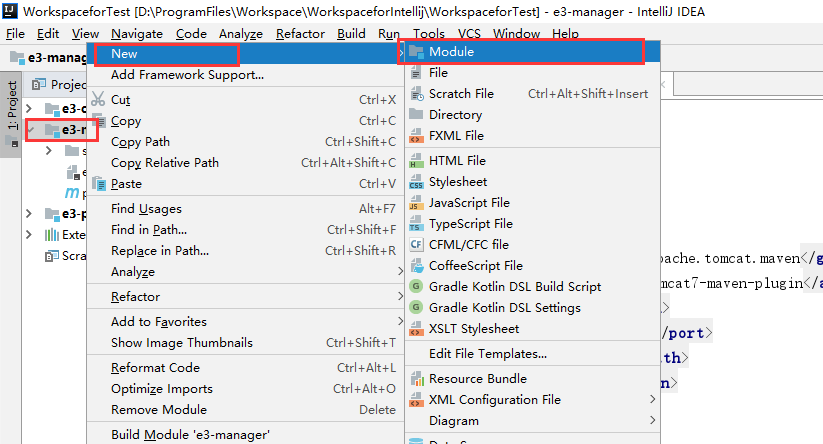Click the FXML File icon
The height and width of the screenshot is (444, 823).
pos(416,136)
